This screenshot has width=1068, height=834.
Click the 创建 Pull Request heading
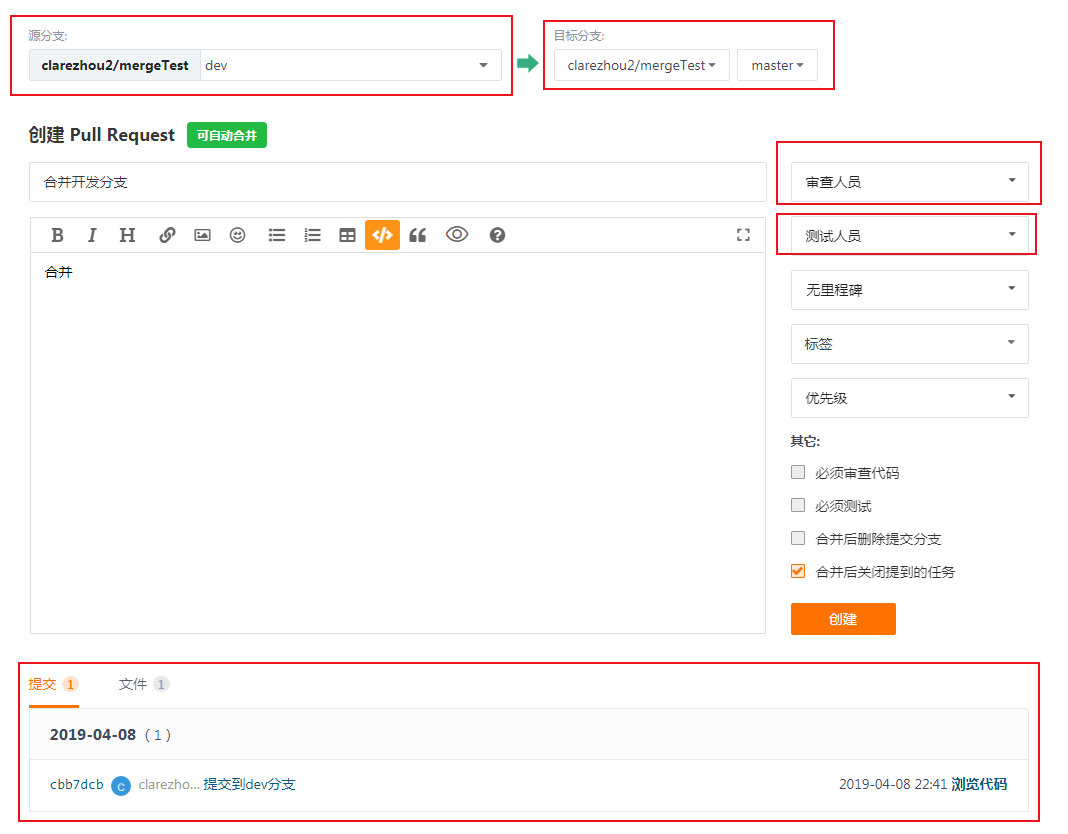point(101,135)
